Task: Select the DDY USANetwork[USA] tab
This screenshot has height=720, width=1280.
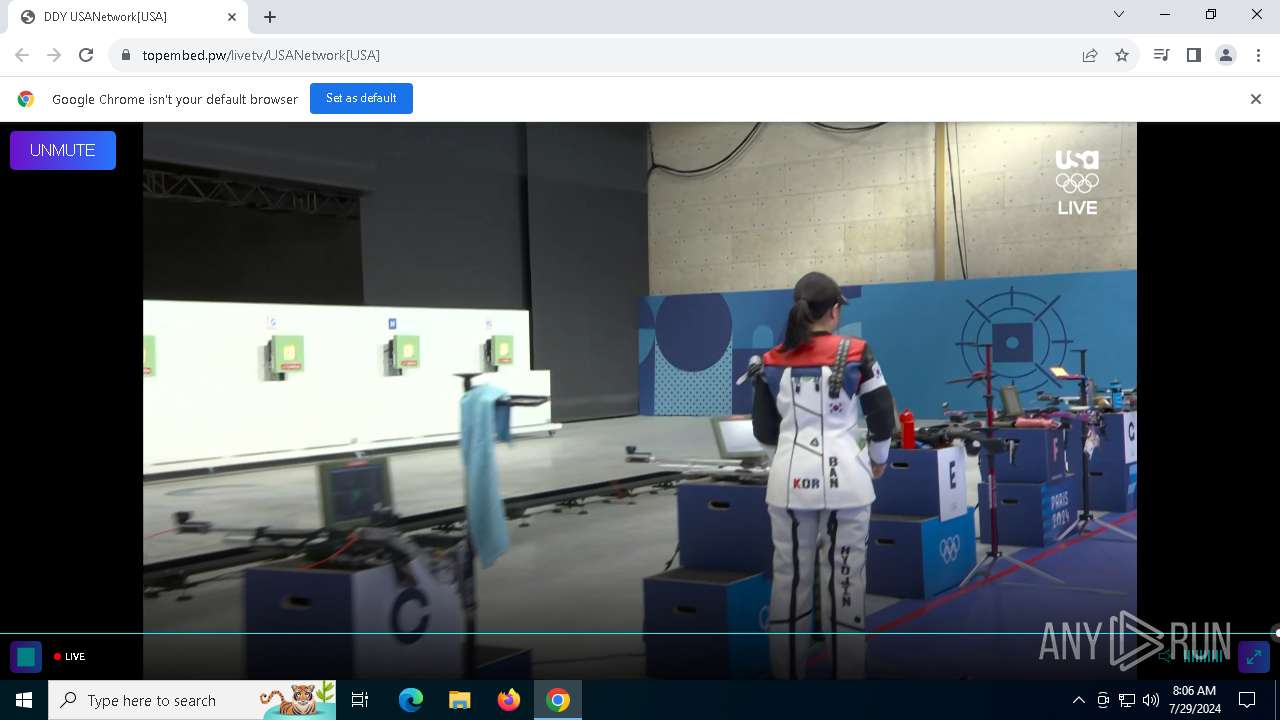Action: point(128,17)
